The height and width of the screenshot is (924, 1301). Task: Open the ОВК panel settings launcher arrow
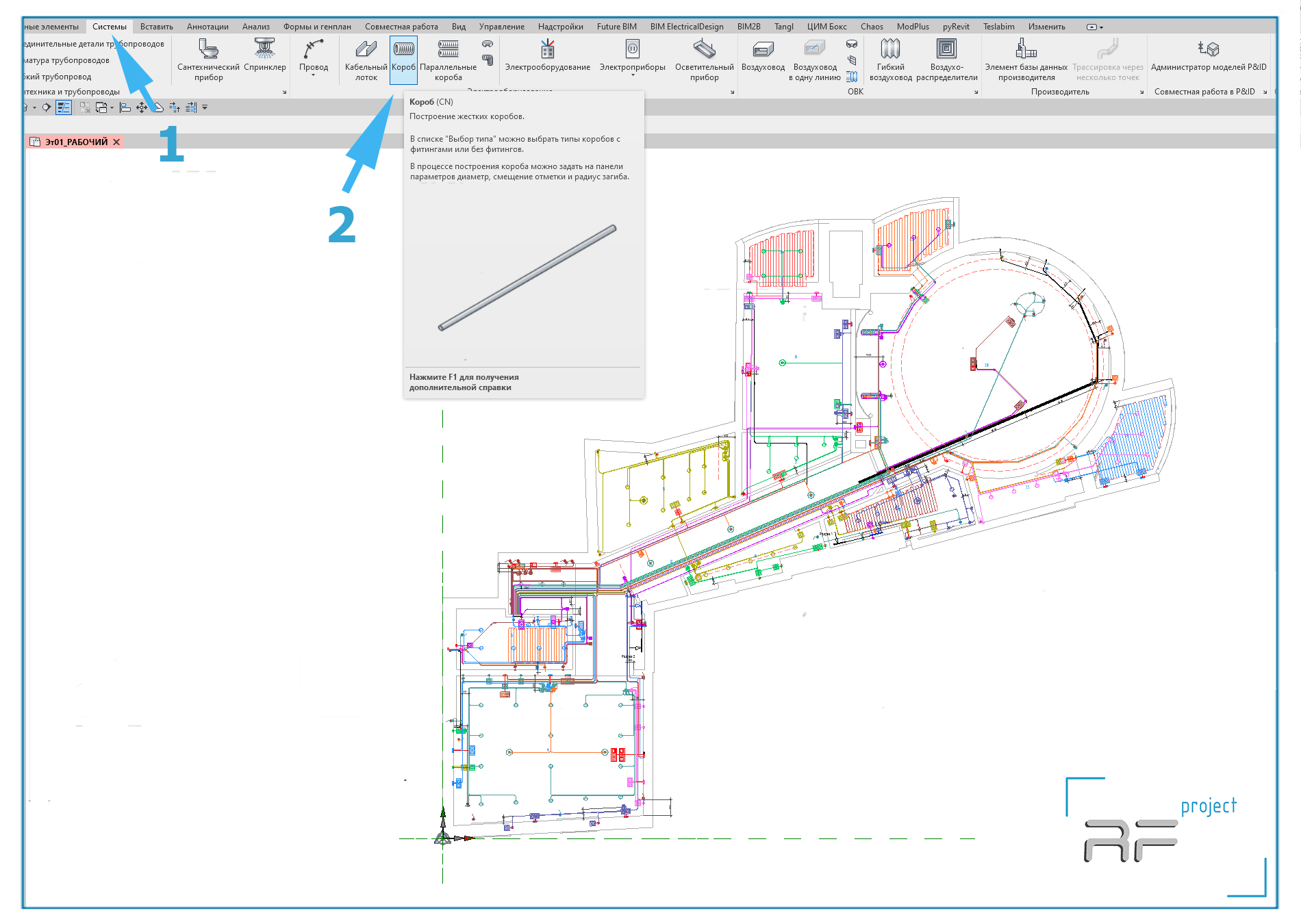pyautogui.click(x=976, y=92)
